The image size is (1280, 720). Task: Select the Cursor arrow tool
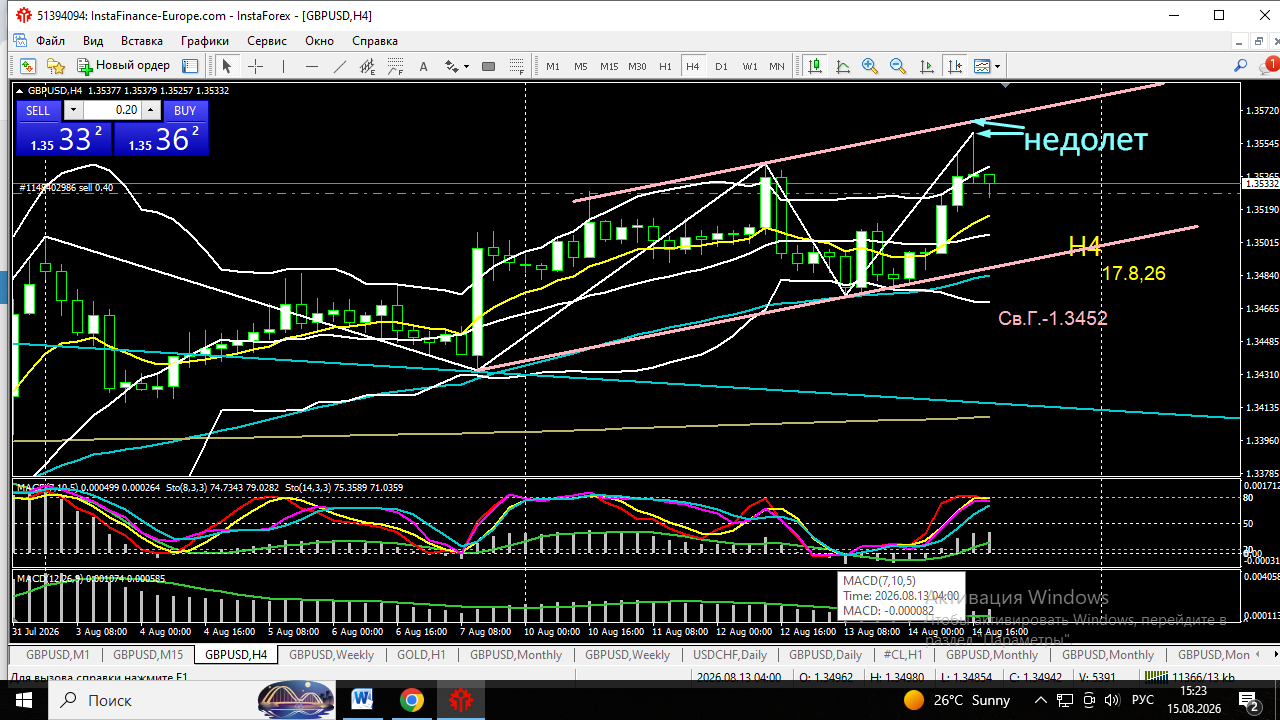tap(226, 66)
